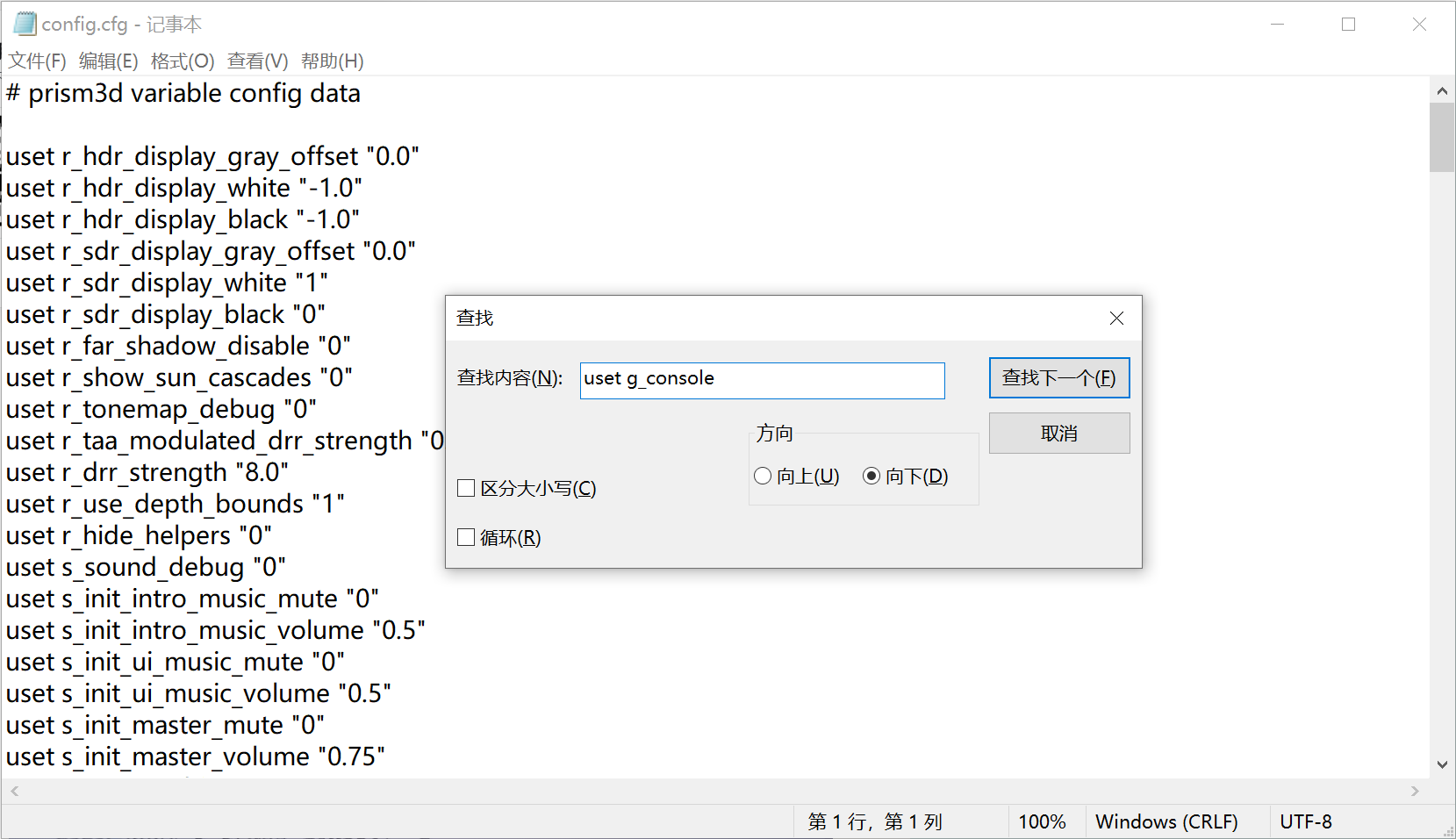Close the Find dialog with its X
The height and width of the screenshot is (839, 1456).
[1116, 319]
